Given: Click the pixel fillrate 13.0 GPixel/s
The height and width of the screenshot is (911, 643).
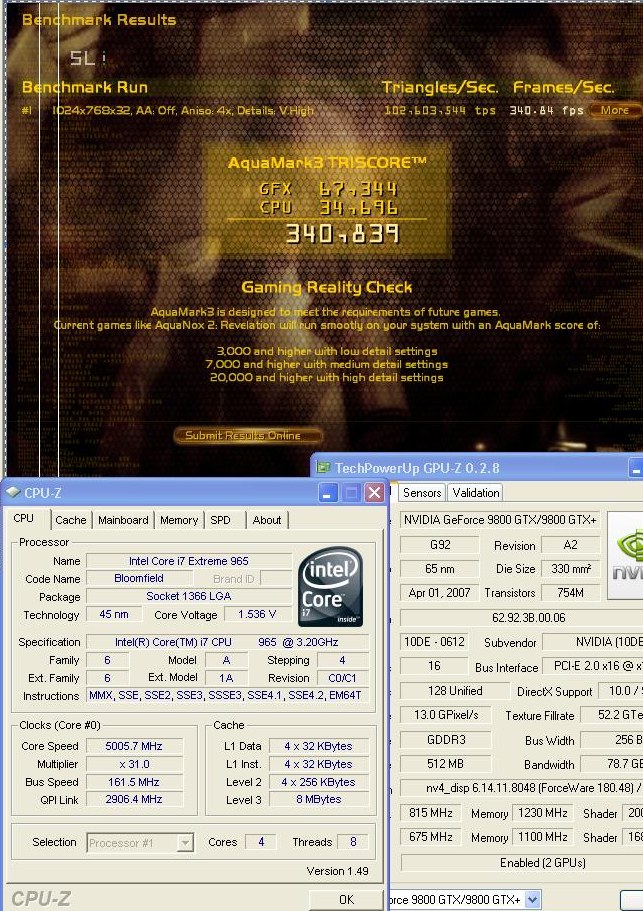Looking at the screenshot, I should pyautogui.click(x=446, y=715).
